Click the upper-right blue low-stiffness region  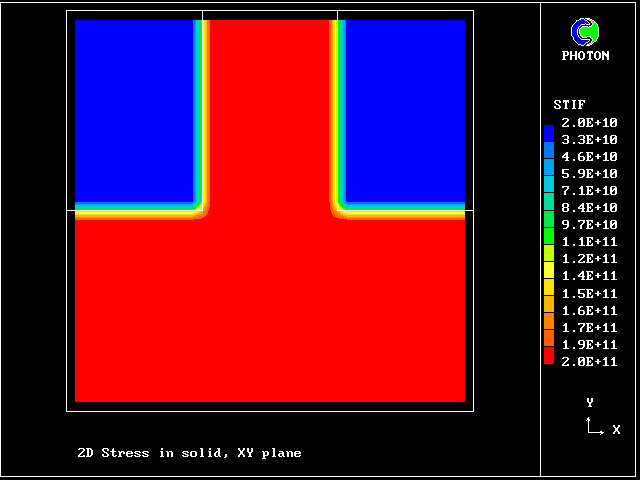click(405, 110)
